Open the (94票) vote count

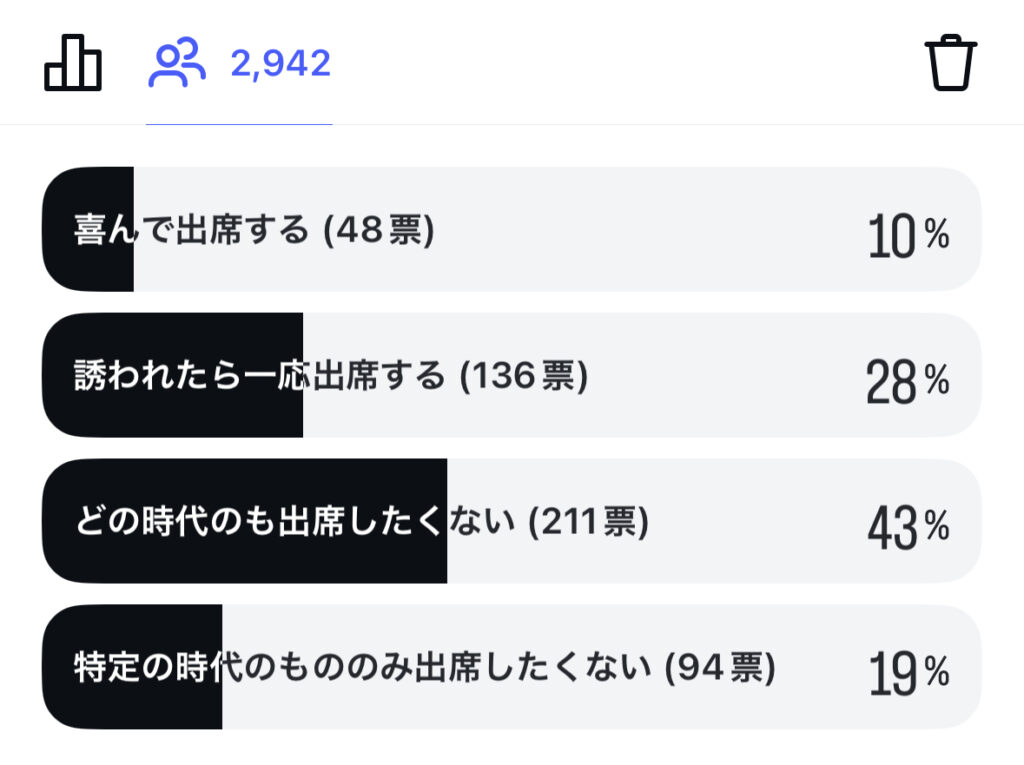coord(720,668)
